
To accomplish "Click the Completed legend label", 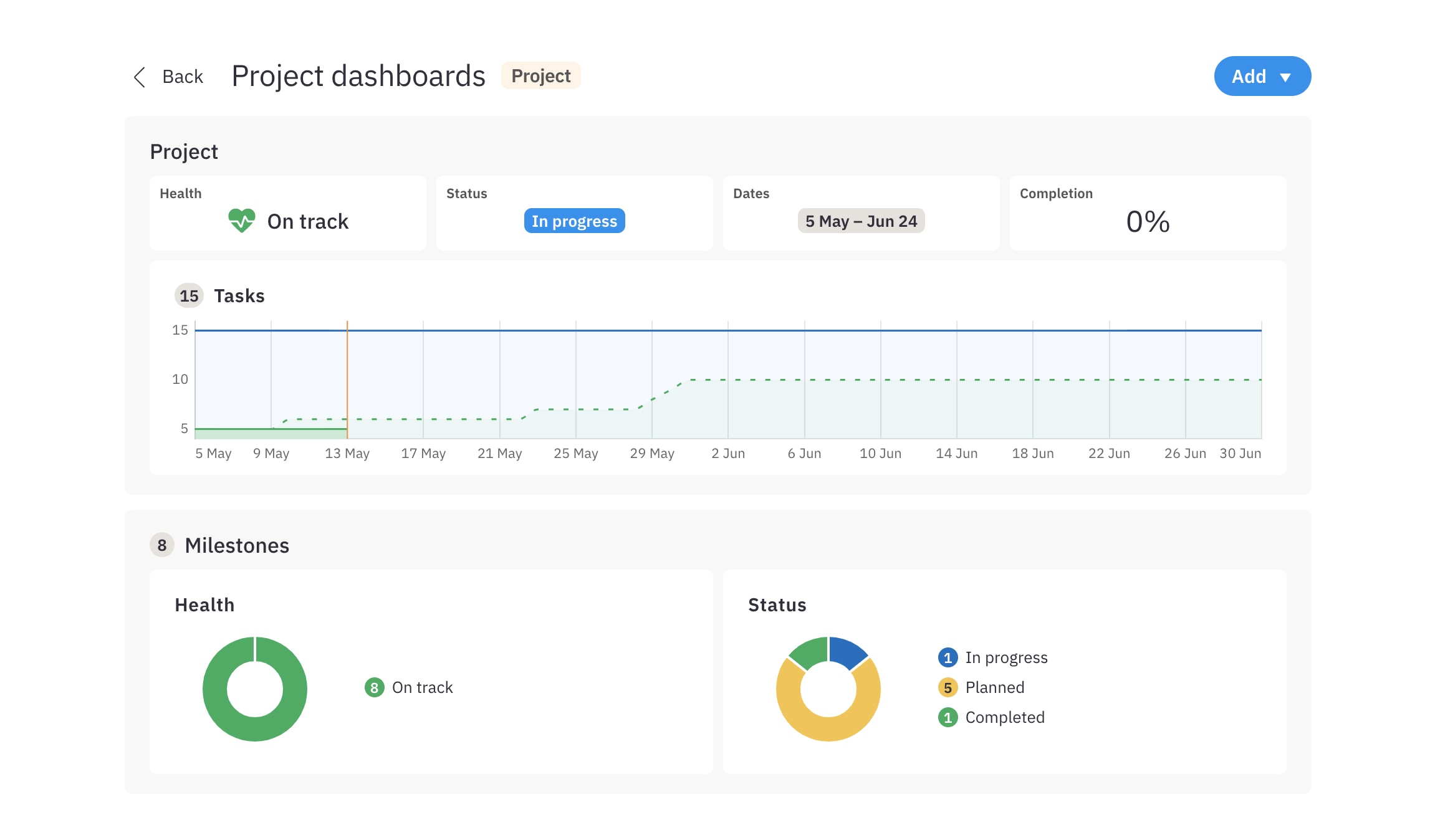I will click(x=1005, y=717).
